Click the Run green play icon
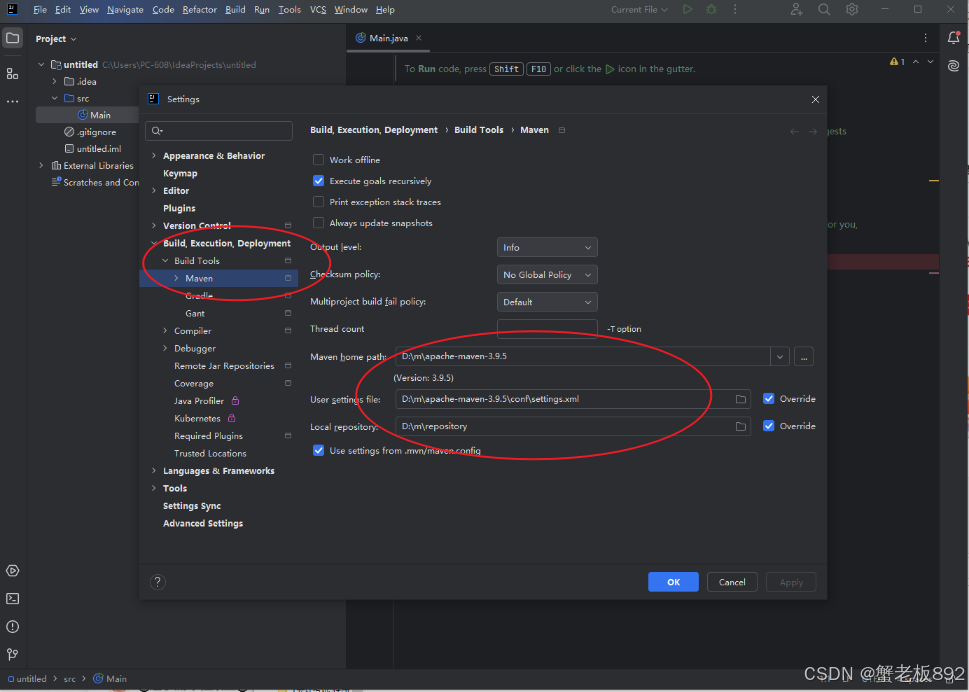This screenshot has height=692, width=969. tap(687, 9)
